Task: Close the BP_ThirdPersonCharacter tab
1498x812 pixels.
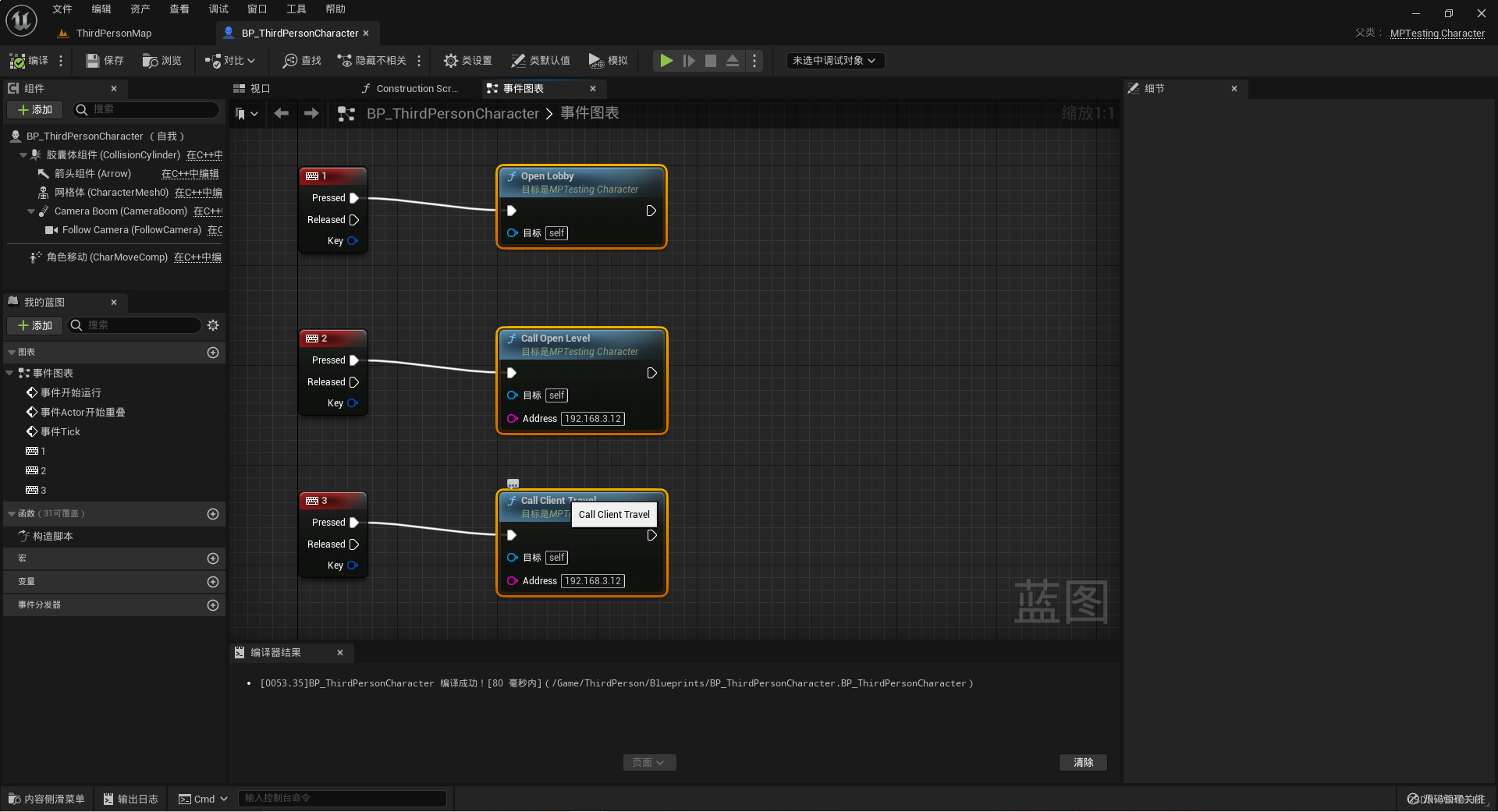Action: click(x=366, y=34)
